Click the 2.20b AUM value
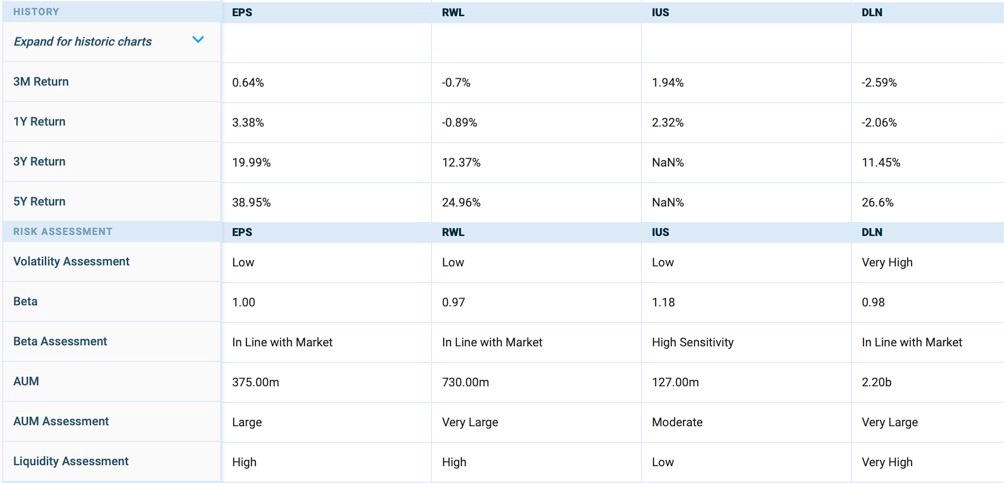The image size is (1004, 483). point(879,383)
